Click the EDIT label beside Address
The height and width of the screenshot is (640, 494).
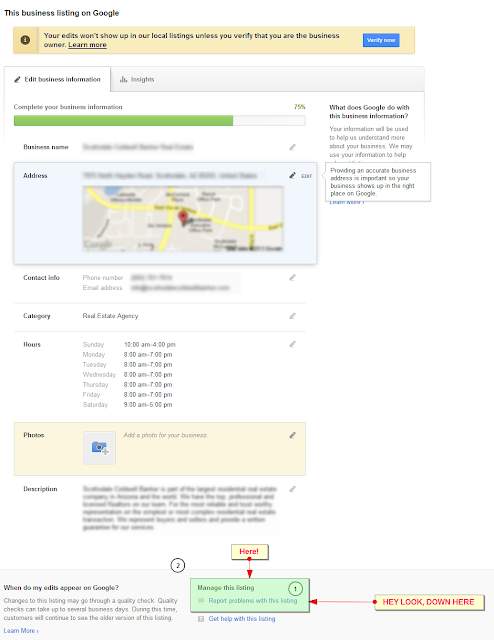tap(307, 176)
